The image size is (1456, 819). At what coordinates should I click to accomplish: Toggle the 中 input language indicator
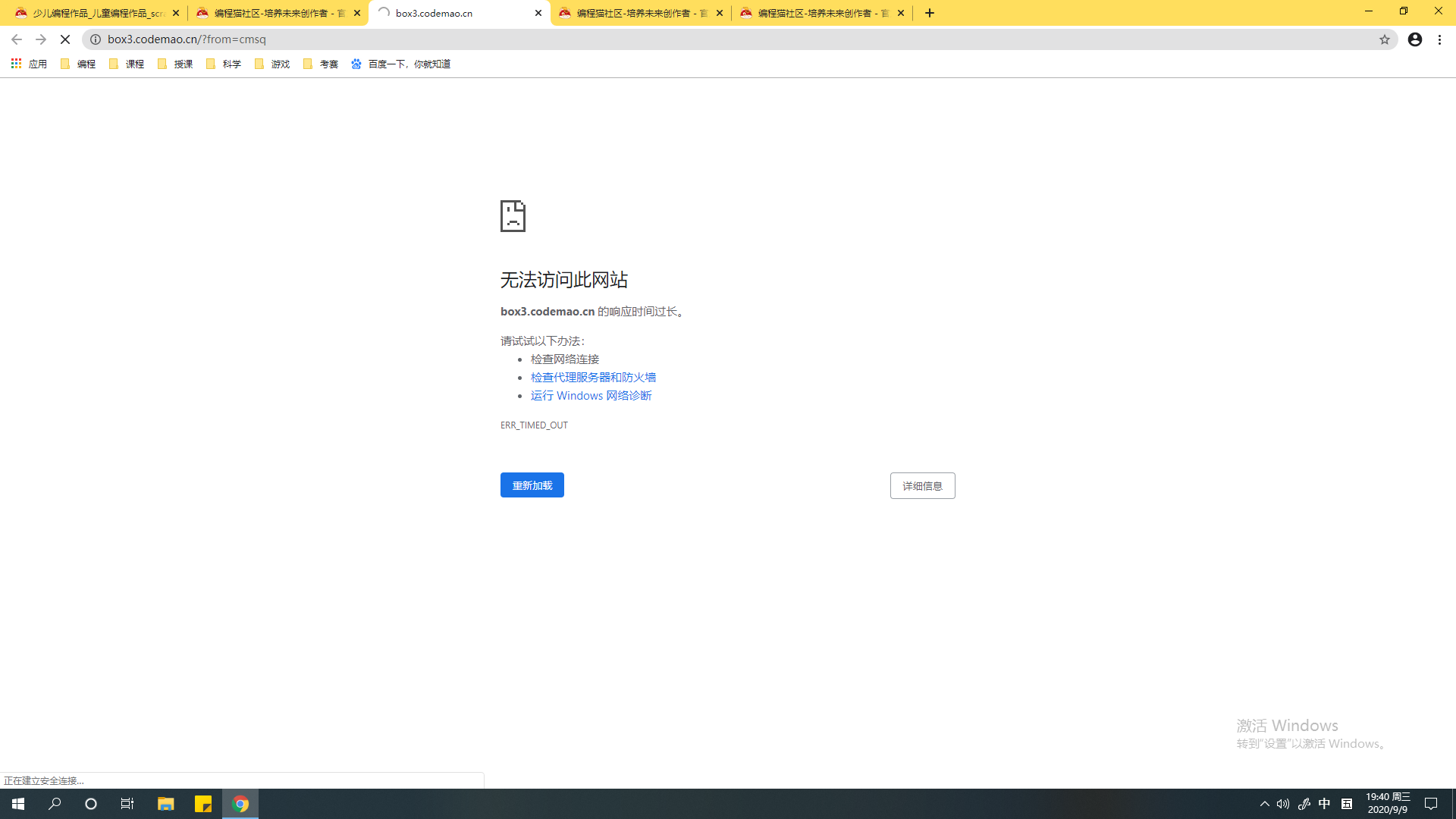[x=1325, y=804]
